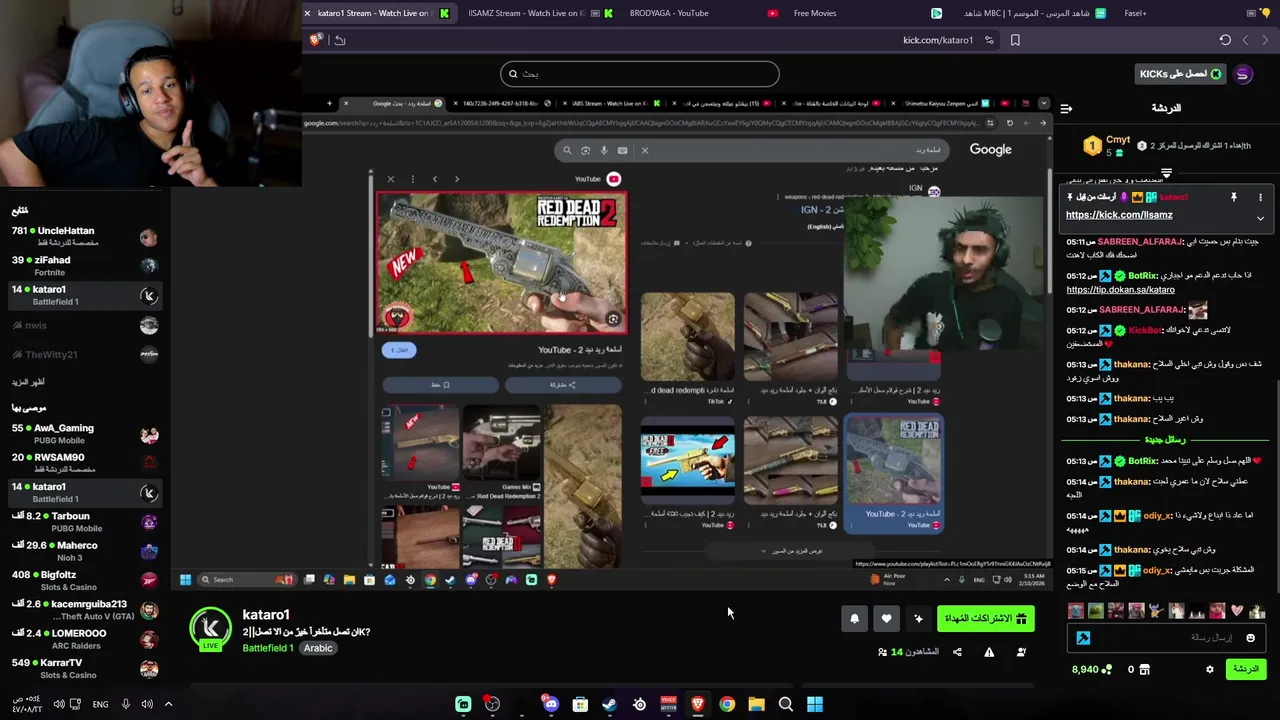Click the heart follow icon under the stream

(x=886, y=619)
